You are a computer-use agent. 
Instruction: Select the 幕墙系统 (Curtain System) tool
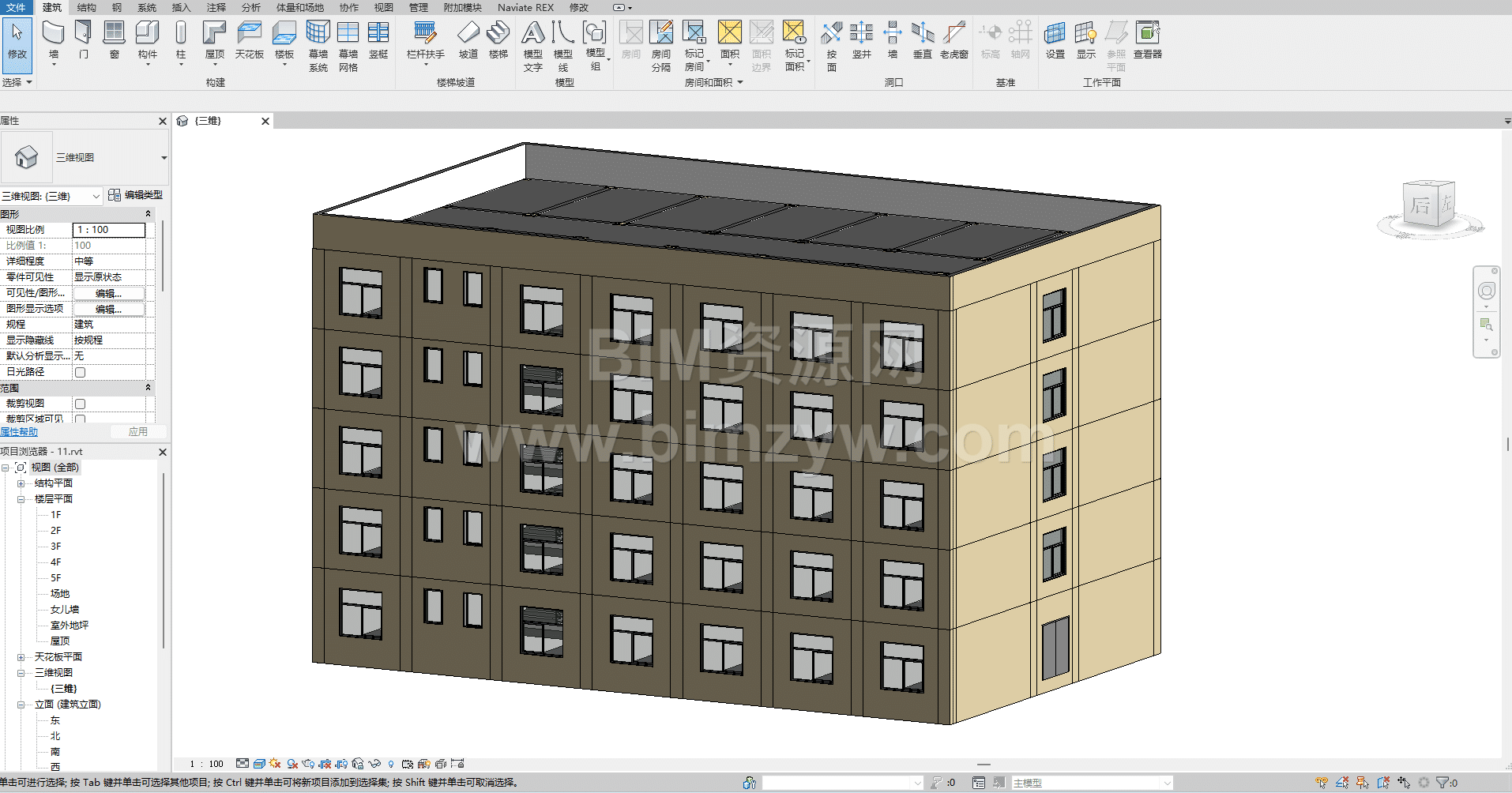[318, 46]
